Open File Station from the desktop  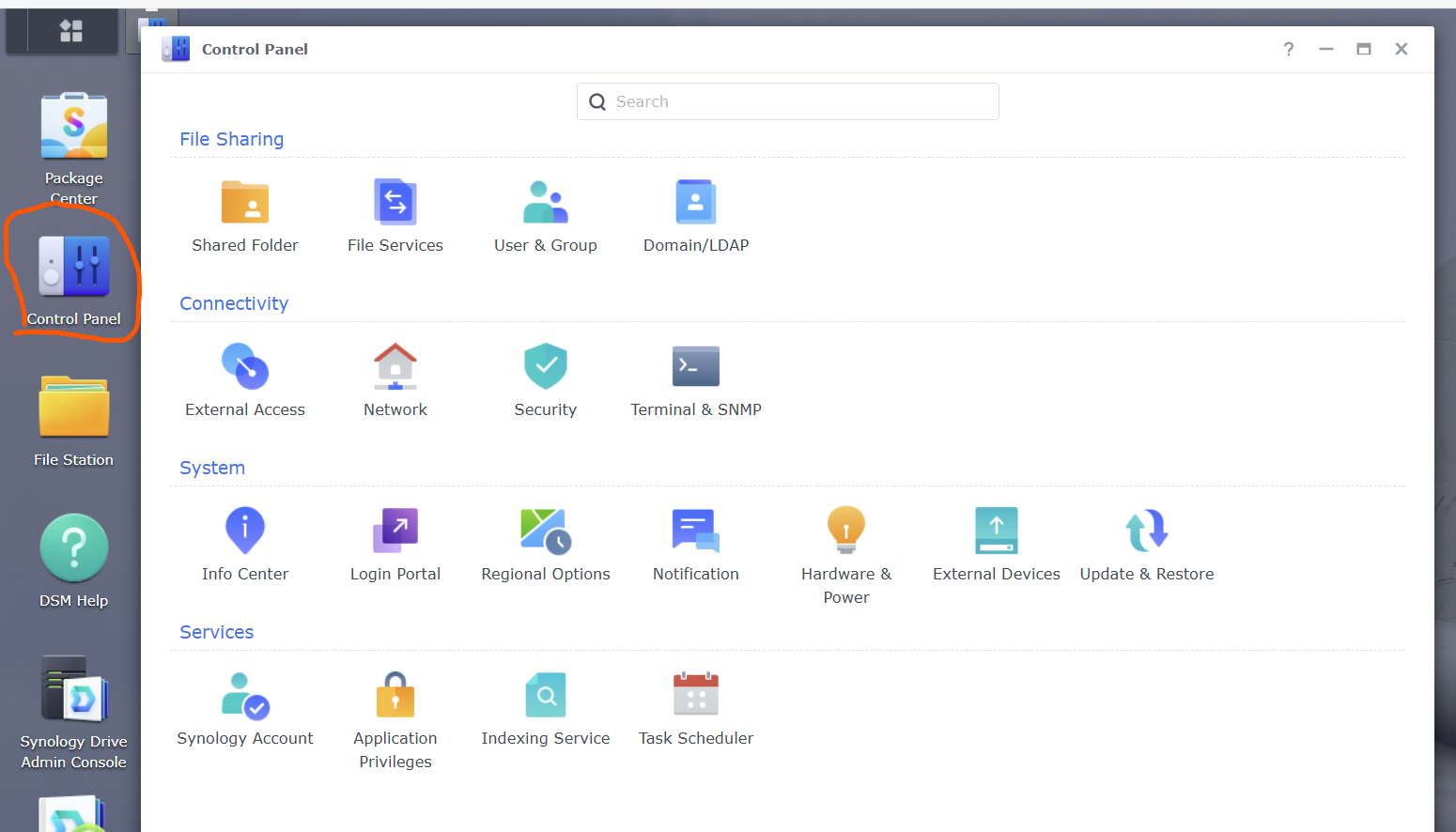[x=74, y=421]
